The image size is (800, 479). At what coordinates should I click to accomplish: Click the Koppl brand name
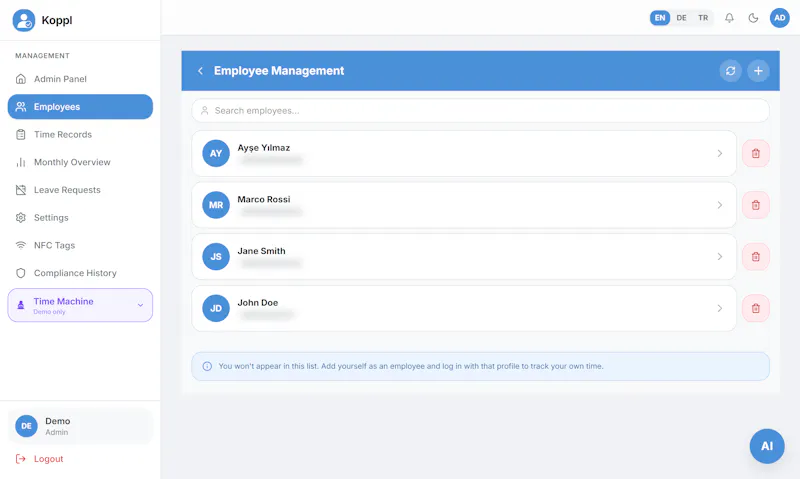(57, 20)
